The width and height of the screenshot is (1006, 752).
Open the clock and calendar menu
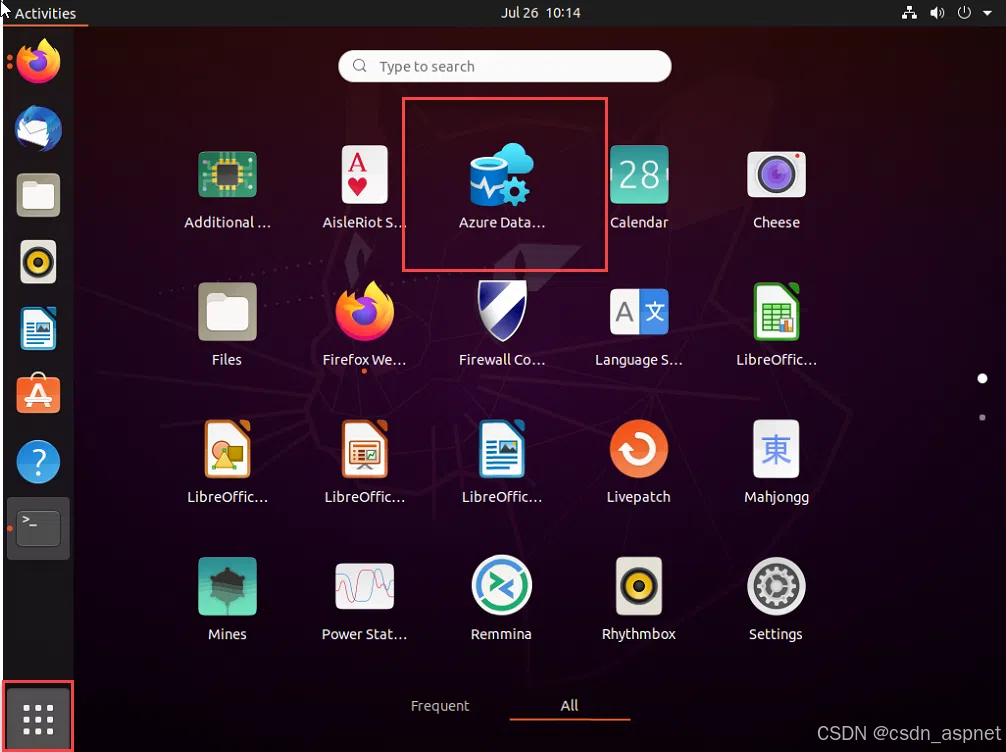[541, 13]
